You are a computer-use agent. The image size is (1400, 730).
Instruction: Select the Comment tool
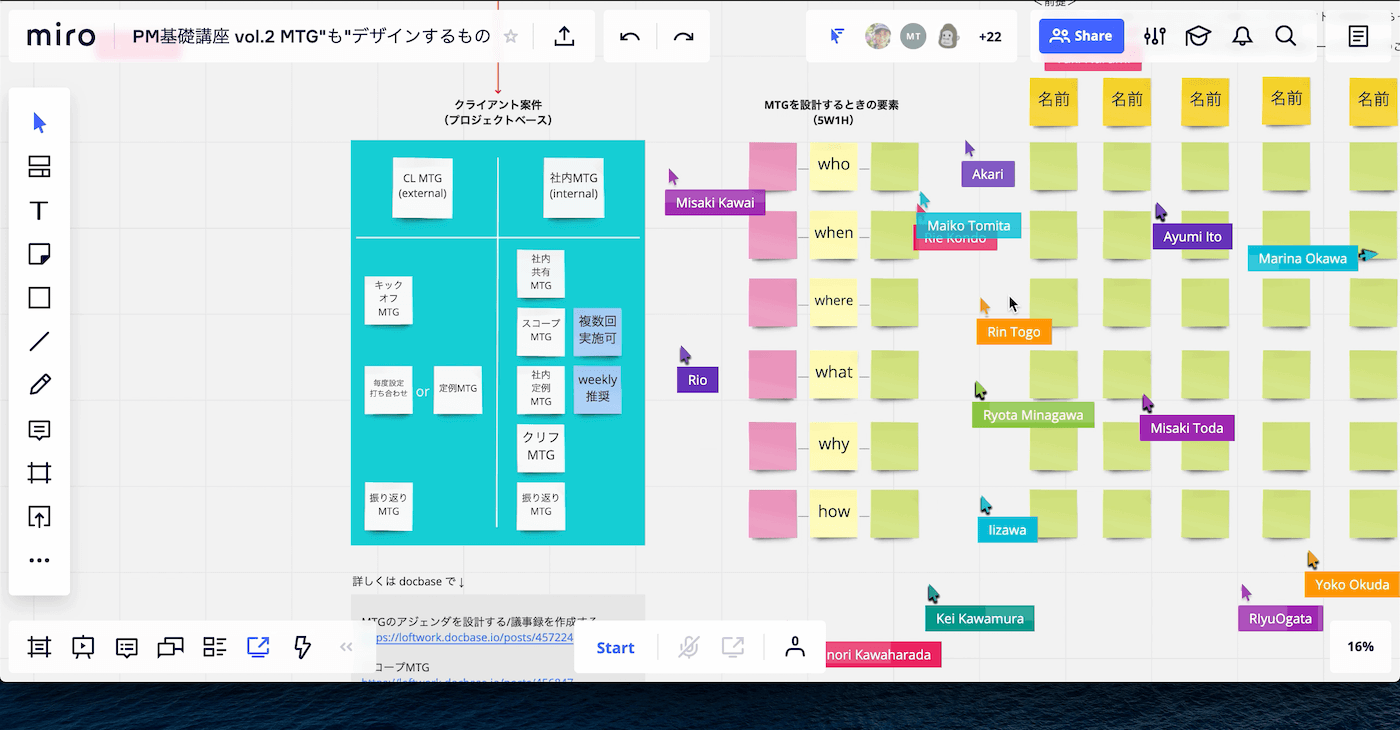[39, 430]
